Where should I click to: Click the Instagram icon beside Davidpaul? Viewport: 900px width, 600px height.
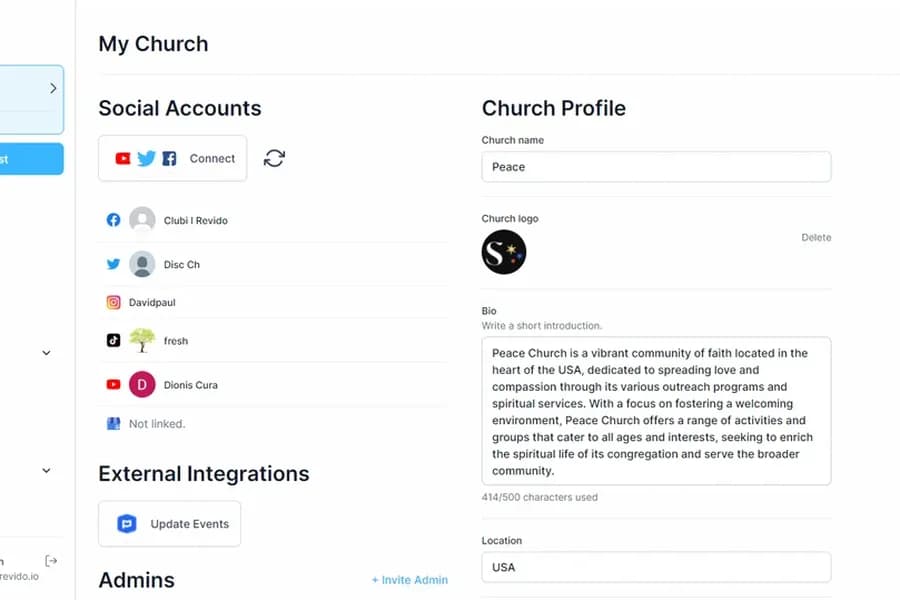point(114,302)
